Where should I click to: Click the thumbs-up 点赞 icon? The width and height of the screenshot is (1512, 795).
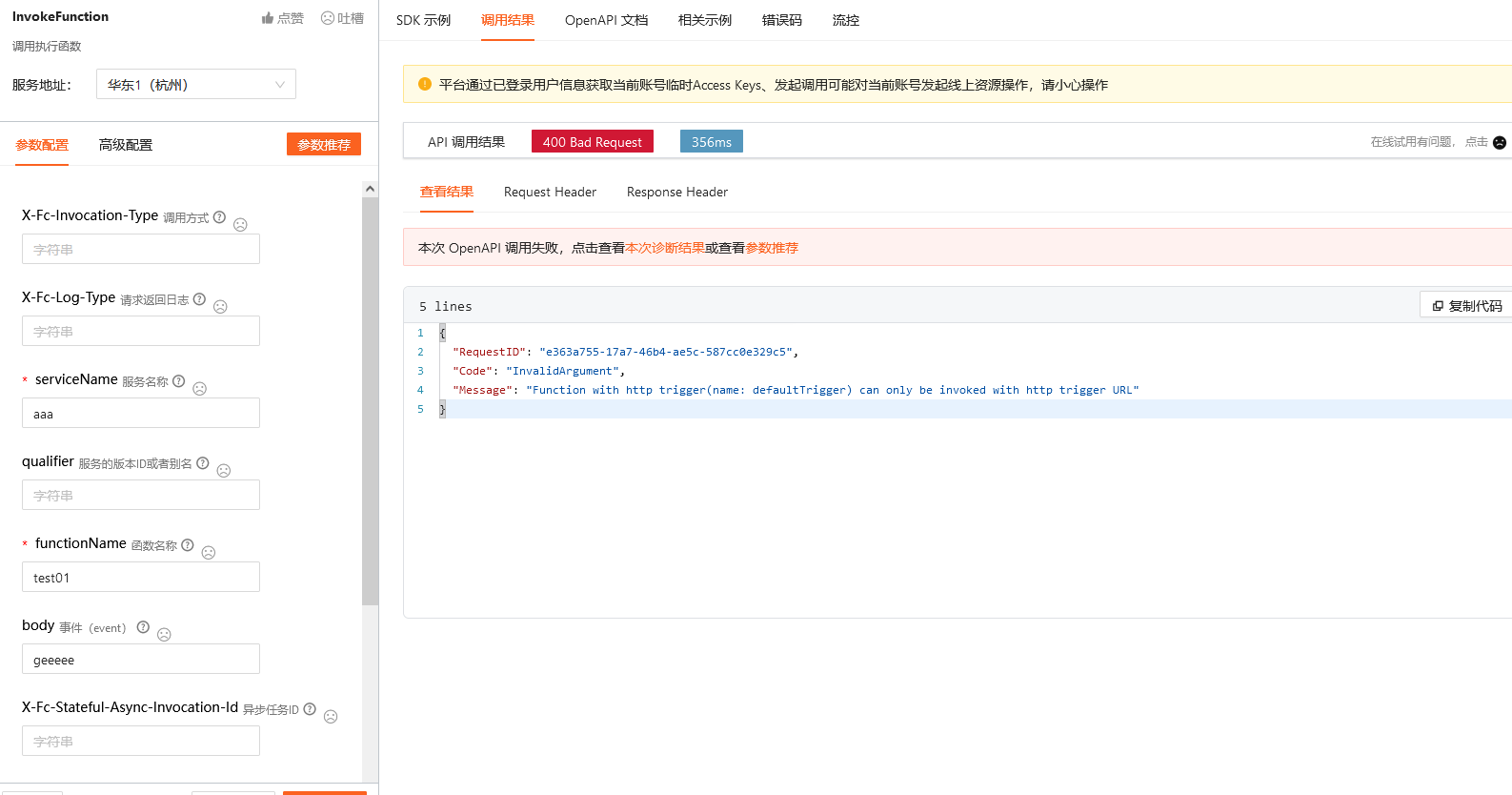pyautogui.click(x=268, y=18)
